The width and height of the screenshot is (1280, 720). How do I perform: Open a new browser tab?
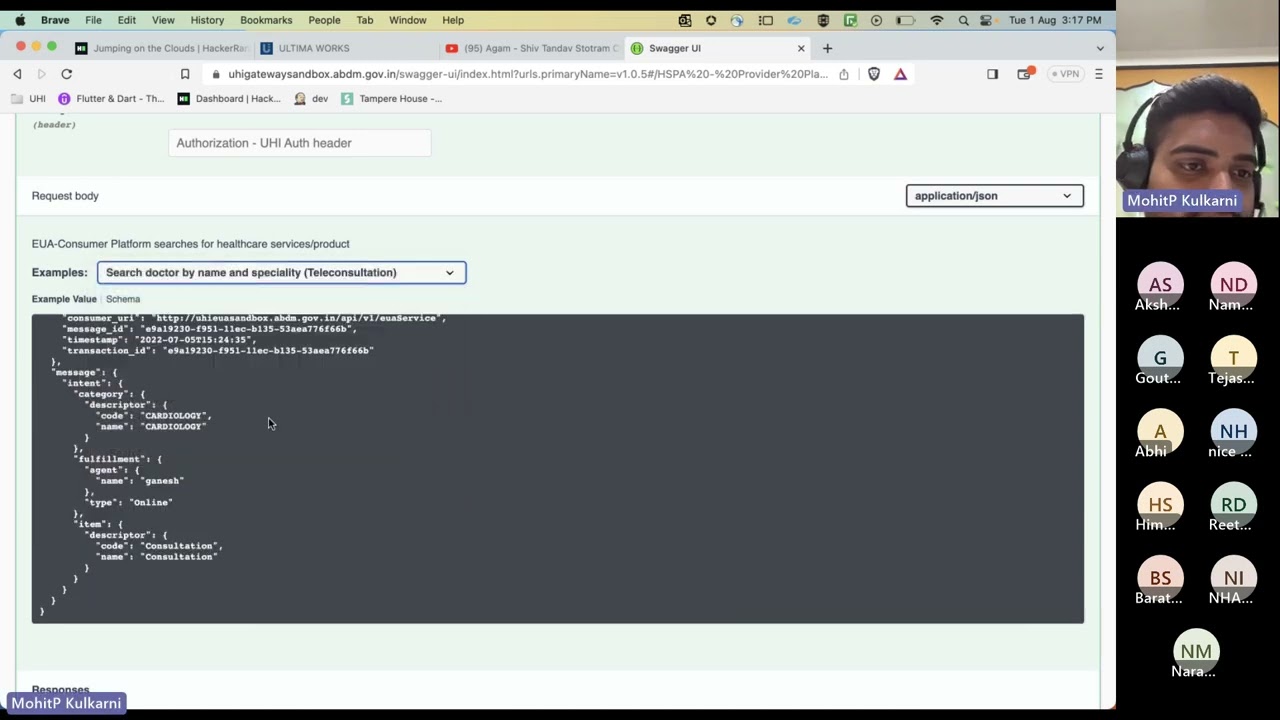click(x=827, y=48)
